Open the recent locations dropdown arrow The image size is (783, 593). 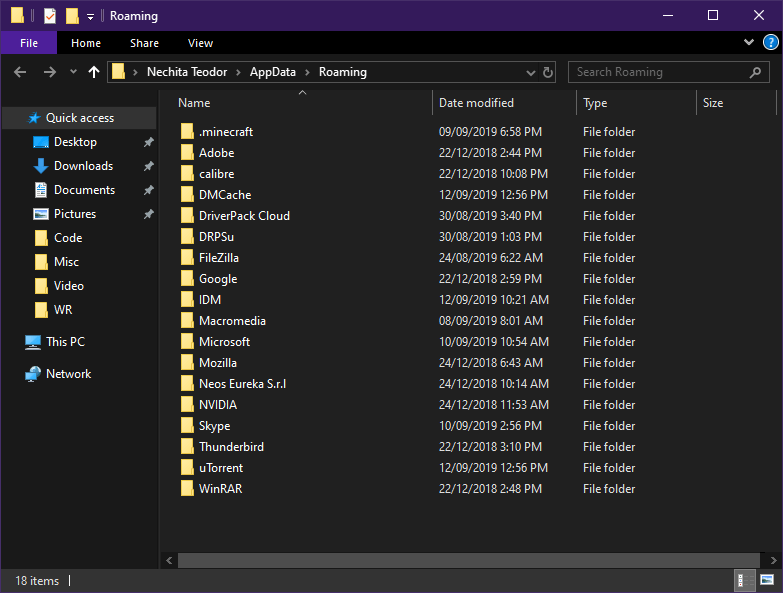tap(73, 72)
